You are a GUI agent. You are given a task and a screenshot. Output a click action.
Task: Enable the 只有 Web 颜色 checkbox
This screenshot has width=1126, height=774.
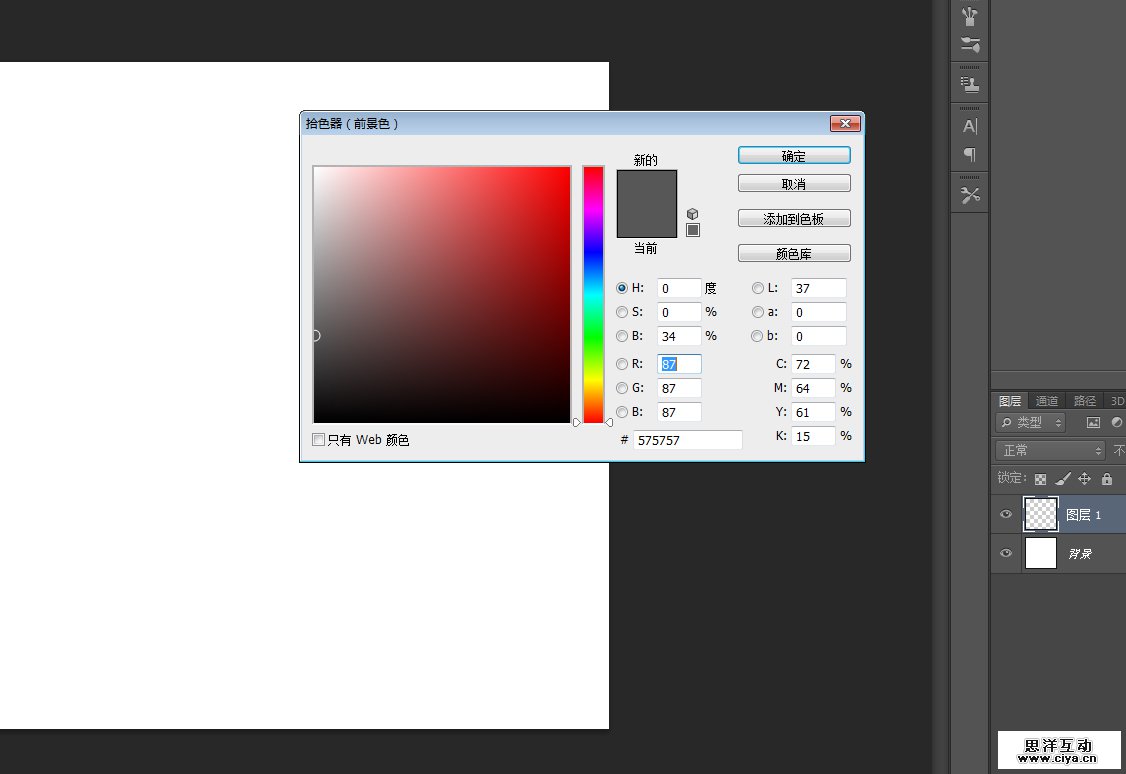pyautogui.click(x=318, y=439)
